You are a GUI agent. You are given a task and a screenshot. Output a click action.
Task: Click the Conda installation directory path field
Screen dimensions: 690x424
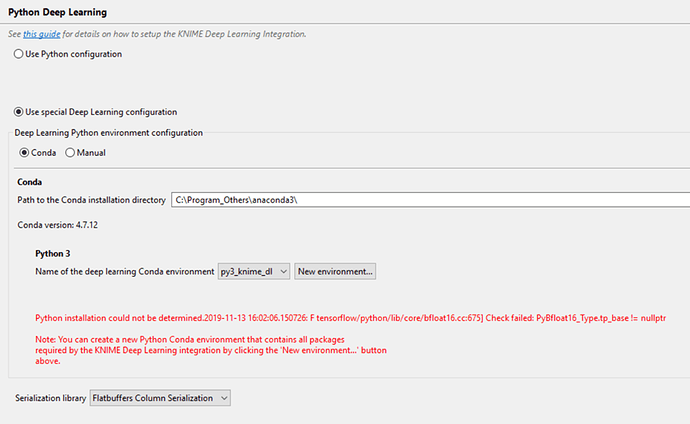(430, 200)
